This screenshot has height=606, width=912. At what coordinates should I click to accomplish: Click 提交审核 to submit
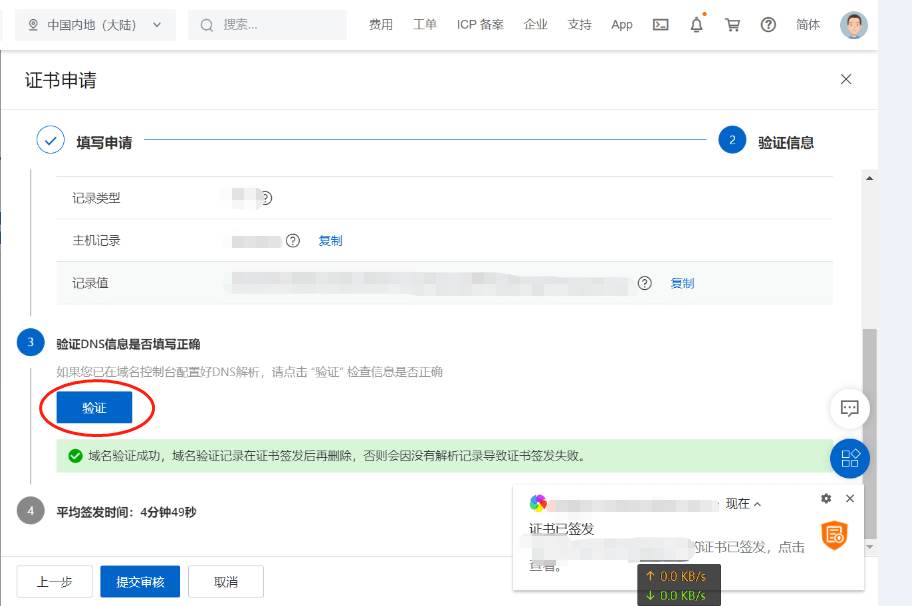tap(139, 582)
